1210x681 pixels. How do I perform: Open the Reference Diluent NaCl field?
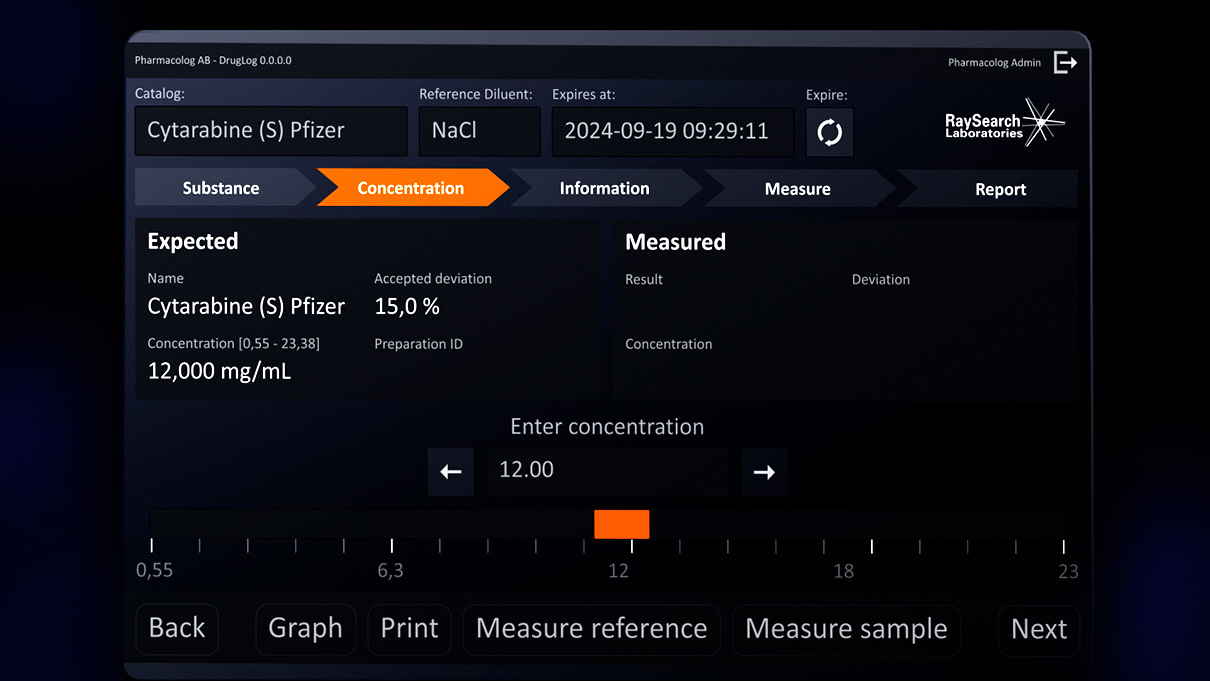[479, 131]
